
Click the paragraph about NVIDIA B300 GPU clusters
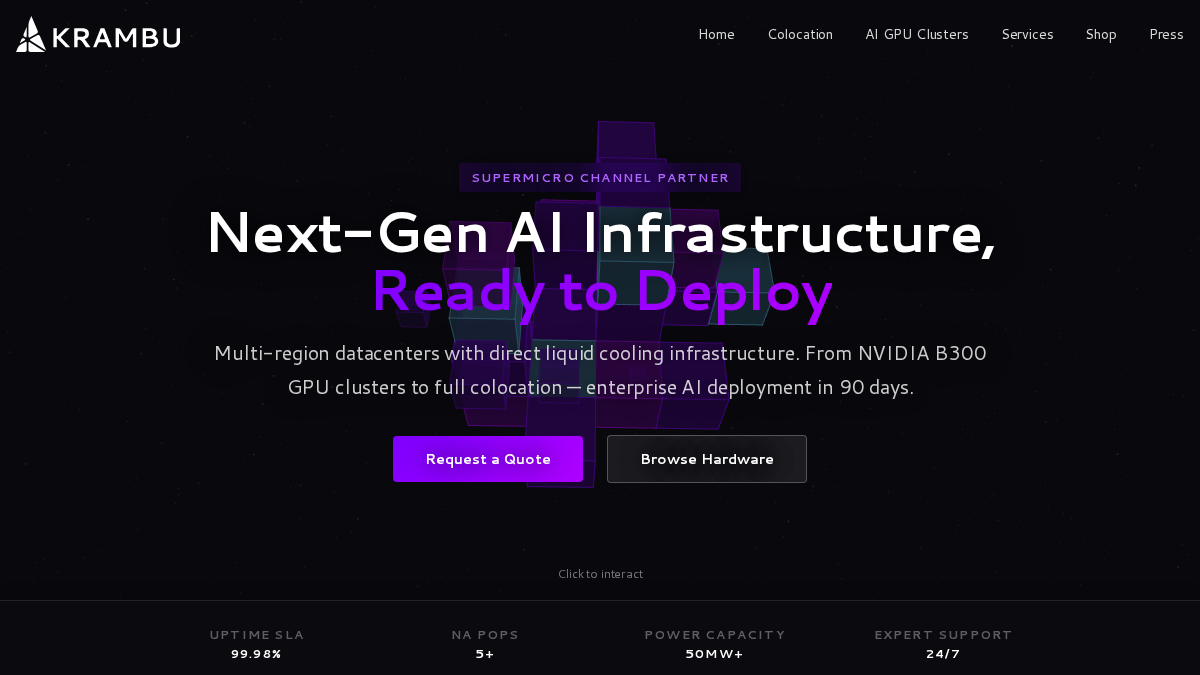tap(600, 370)
